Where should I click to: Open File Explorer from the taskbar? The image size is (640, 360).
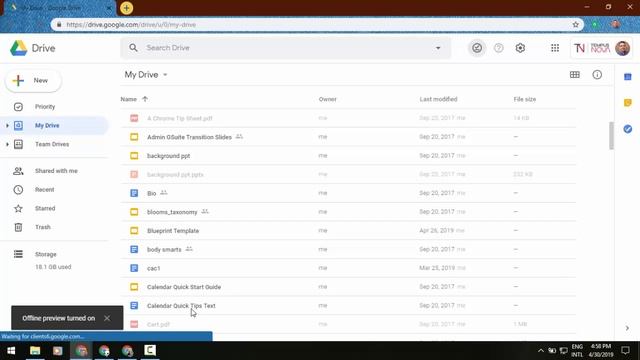pos(35,351)
